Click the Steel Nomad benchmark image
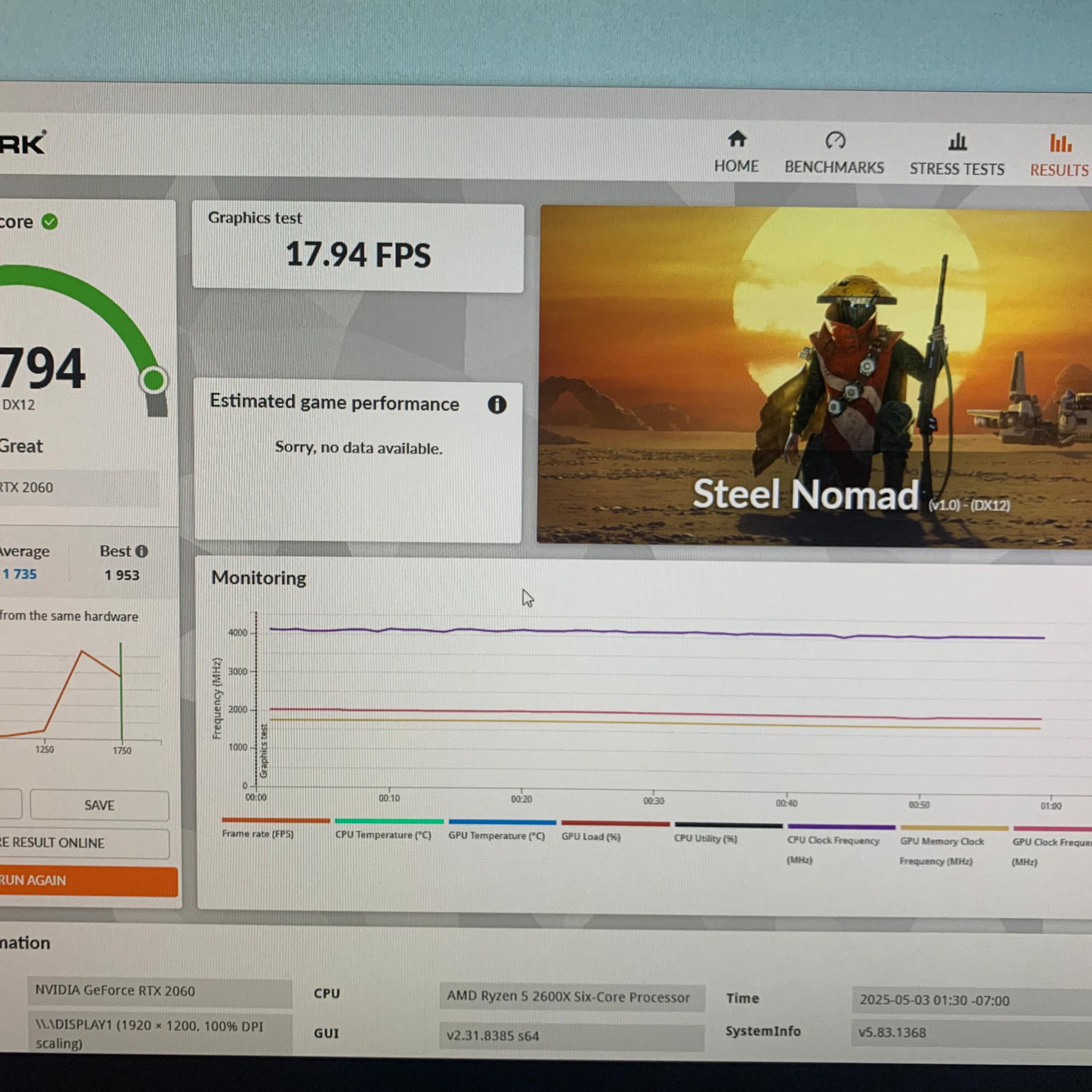This screenshot has width=1092, height=1092. (814, 376)
